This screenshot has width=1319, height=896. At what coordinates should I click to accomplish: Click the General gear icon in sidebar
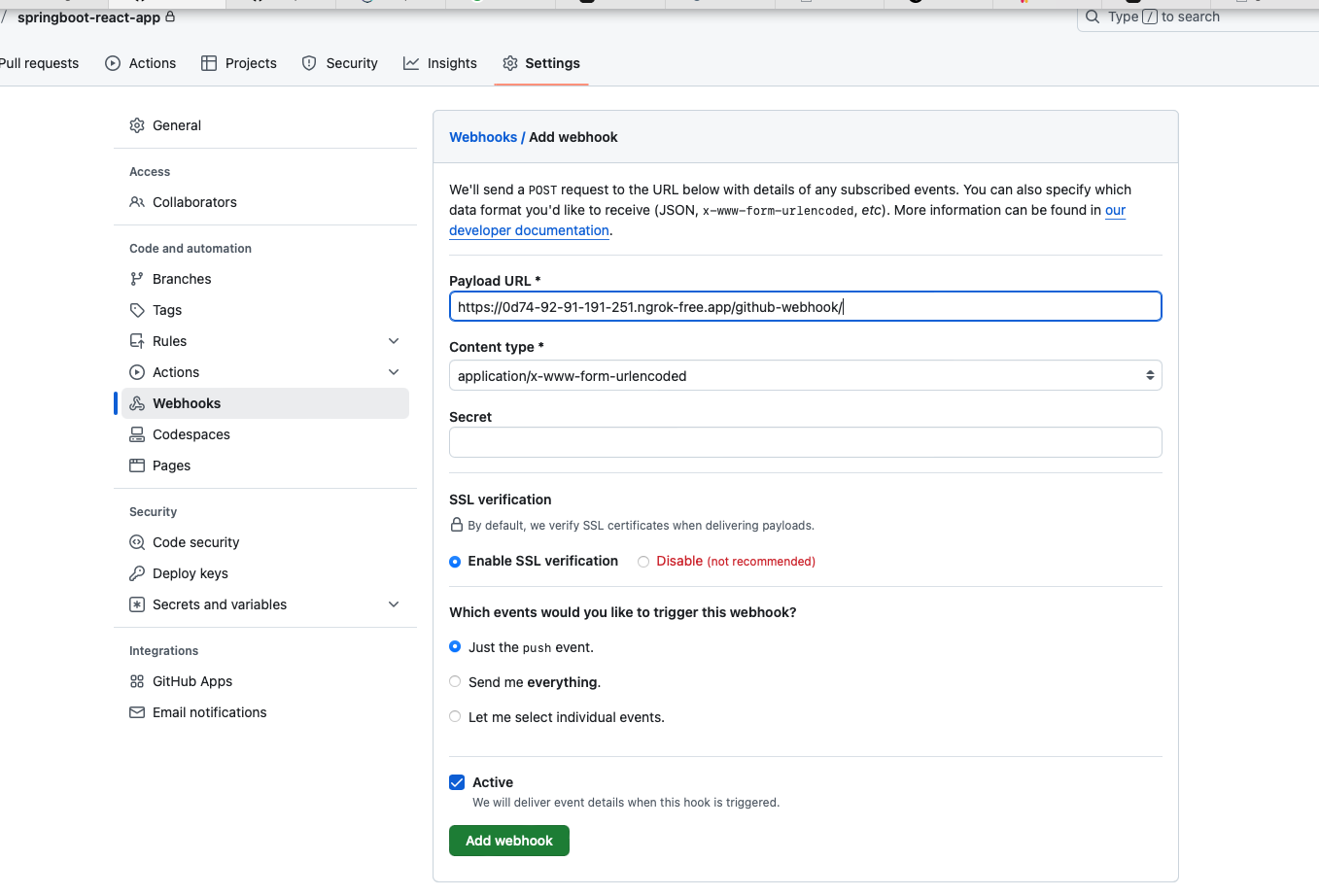[137, 125]
